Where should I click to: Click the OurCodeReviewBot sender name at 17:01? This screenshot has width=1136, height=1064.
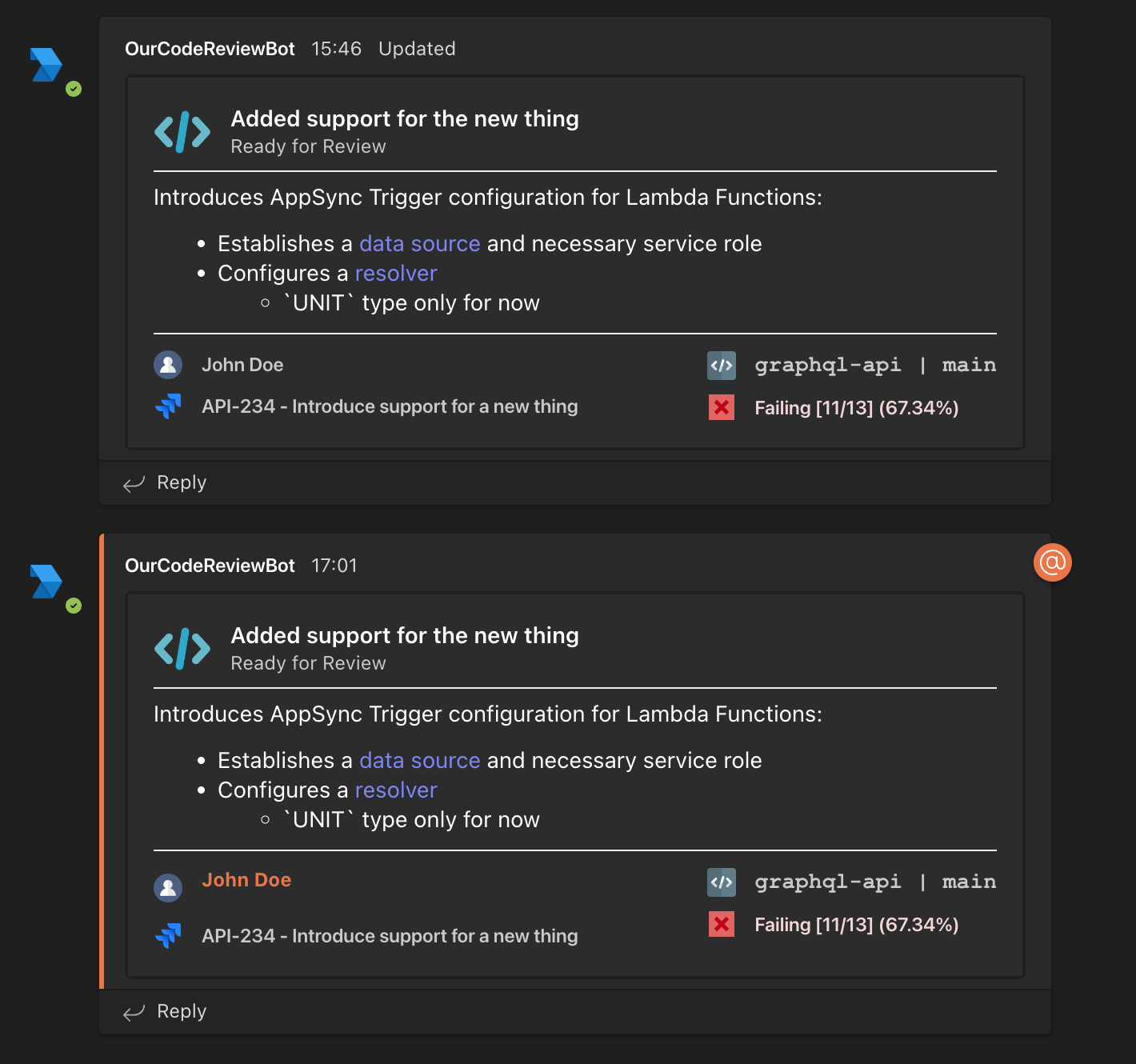click(210, 566)
